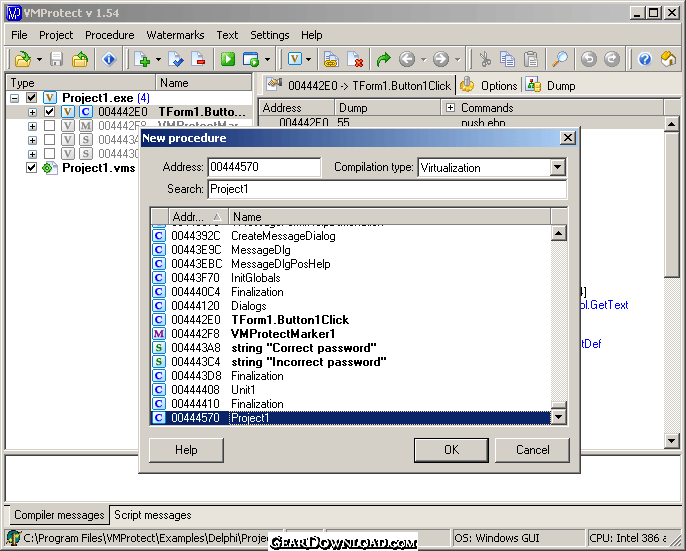This screenshot has height=551, width=686.
Task: Click the page with red X icon
Action: pyautogui.click(x=355, y=59)
